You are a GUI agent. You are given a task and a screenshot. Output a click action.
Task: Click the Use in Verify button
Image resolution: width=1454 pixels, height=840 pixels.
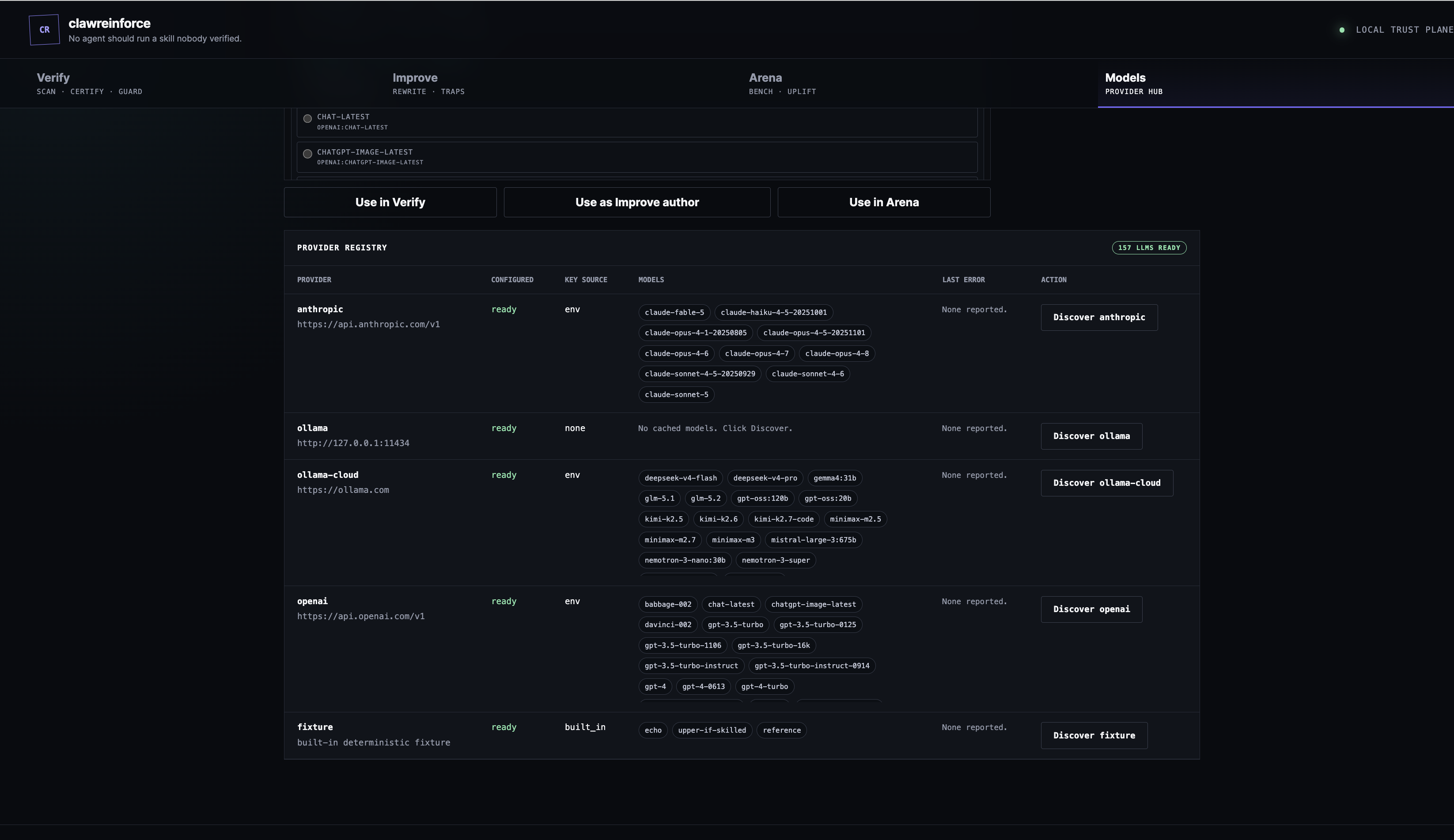tap(390, 203)
